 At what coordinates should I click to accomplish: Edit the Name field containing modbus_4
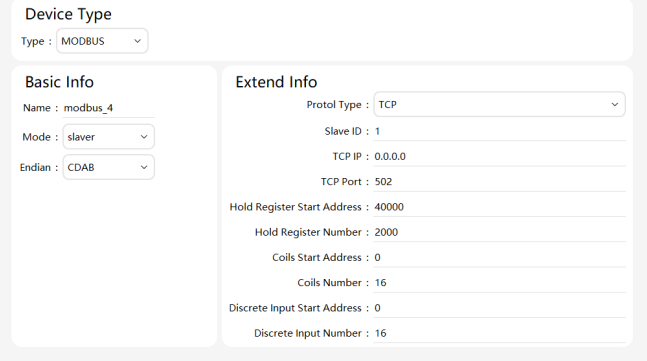pos(109,108)
